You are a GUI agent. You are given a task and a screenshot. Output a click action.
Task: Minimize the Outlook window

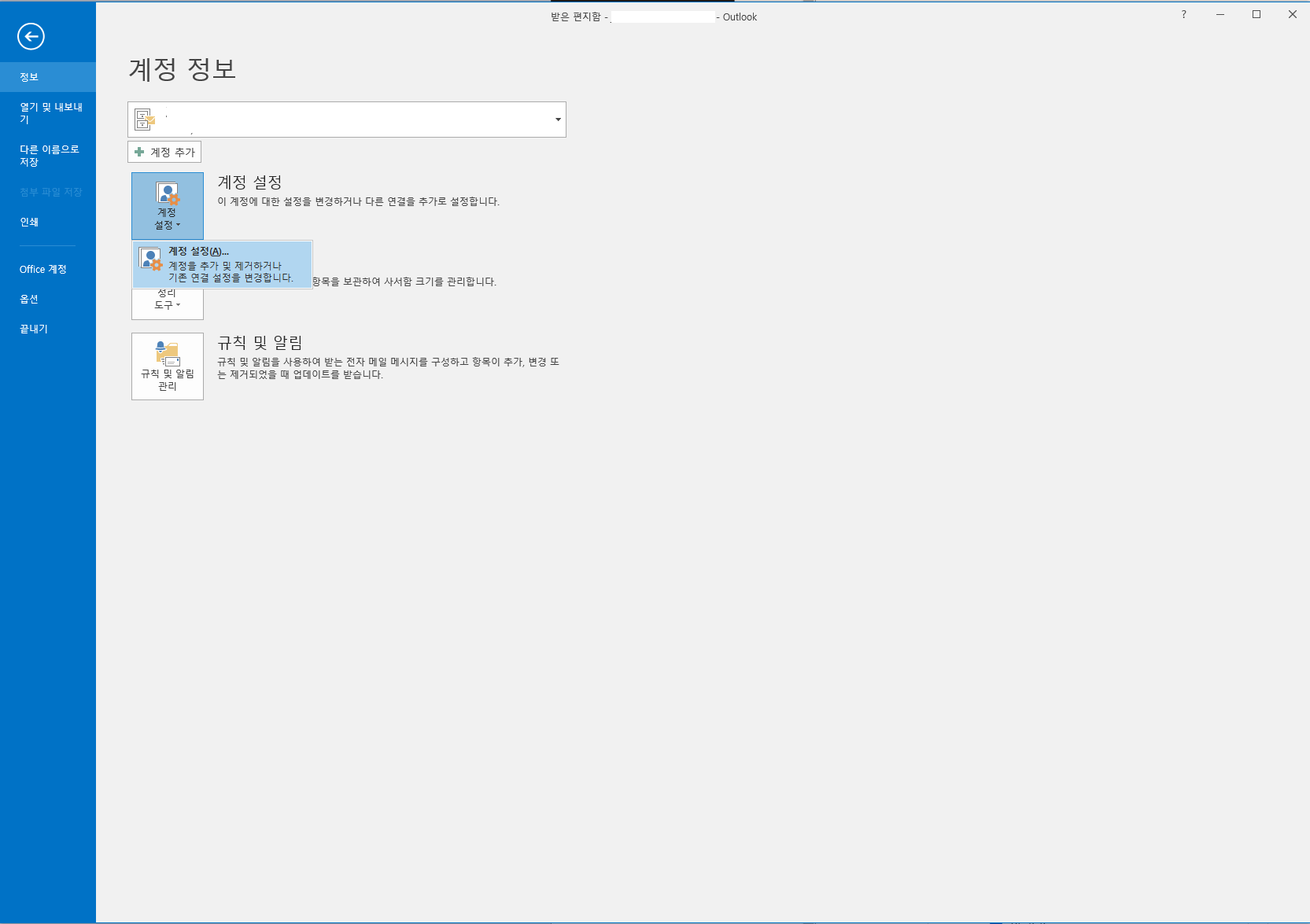1220,14
